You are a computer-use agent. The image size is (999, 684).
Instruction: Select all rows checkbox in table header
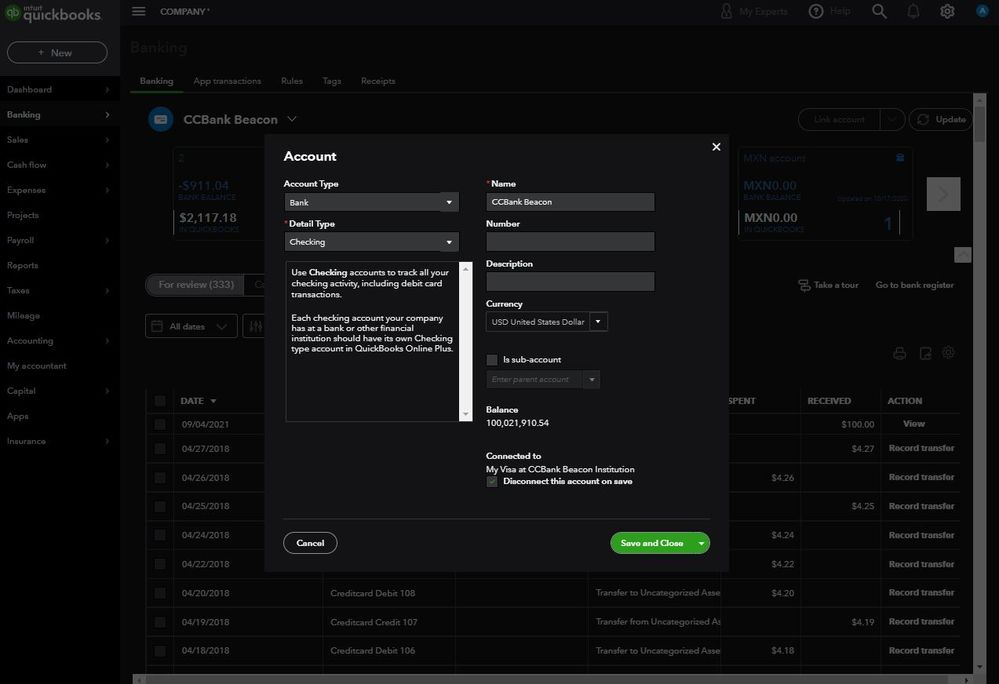(x=160, y=401)
